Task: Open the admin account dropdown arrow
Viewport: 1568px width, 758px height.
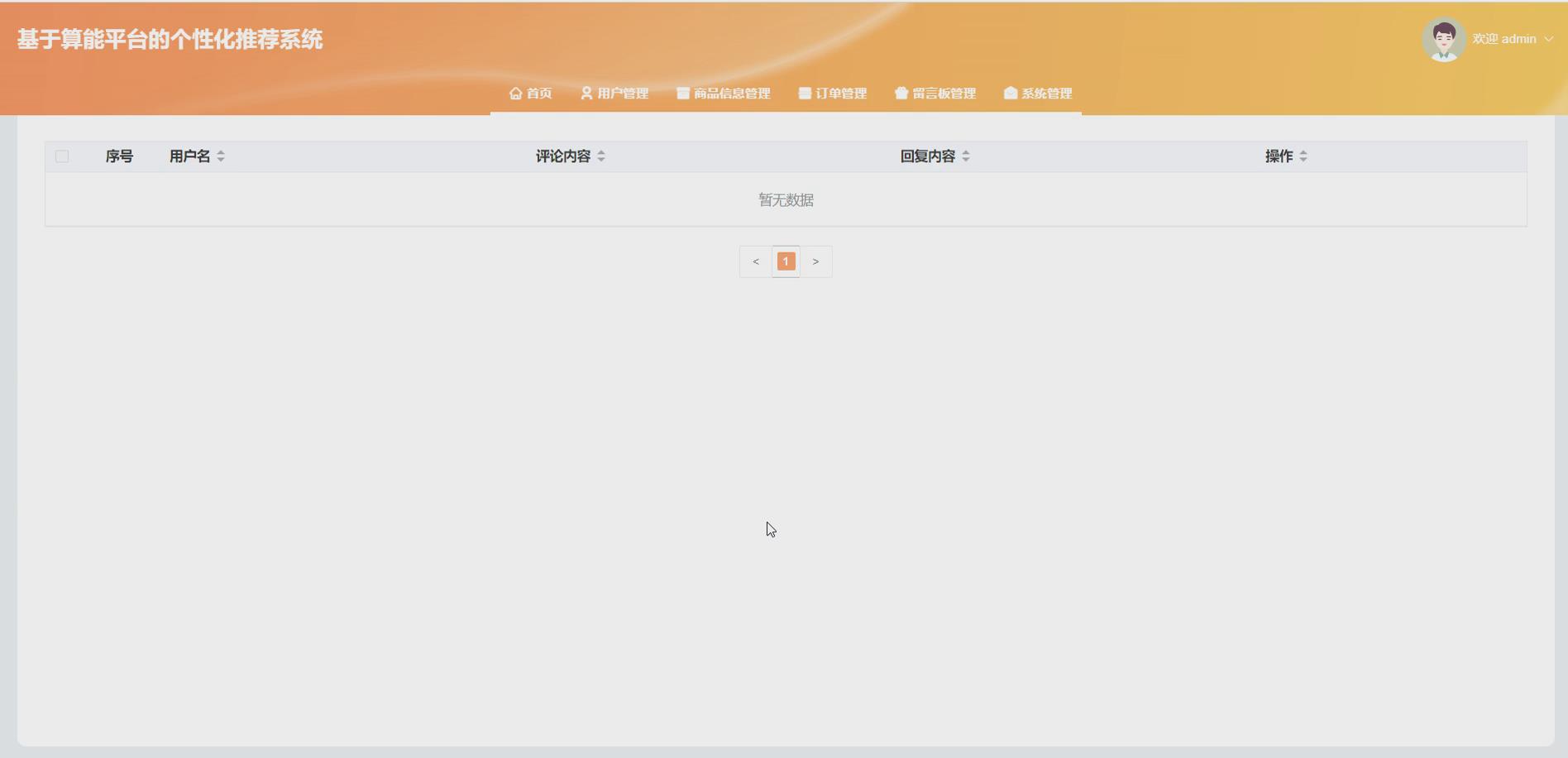Action: 1547,39
